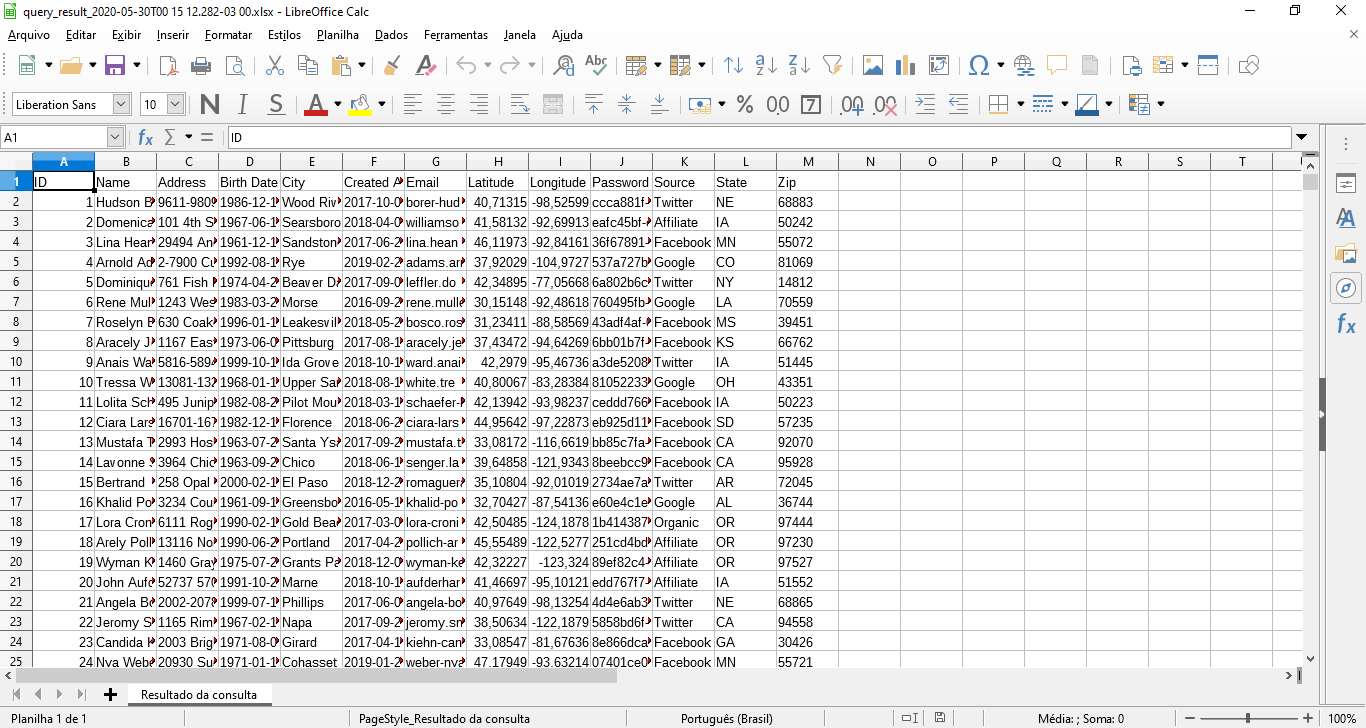This screenshot has height=728, width=1366.
Task: Click the Cut scissors icon
Action: coord(275,66)
